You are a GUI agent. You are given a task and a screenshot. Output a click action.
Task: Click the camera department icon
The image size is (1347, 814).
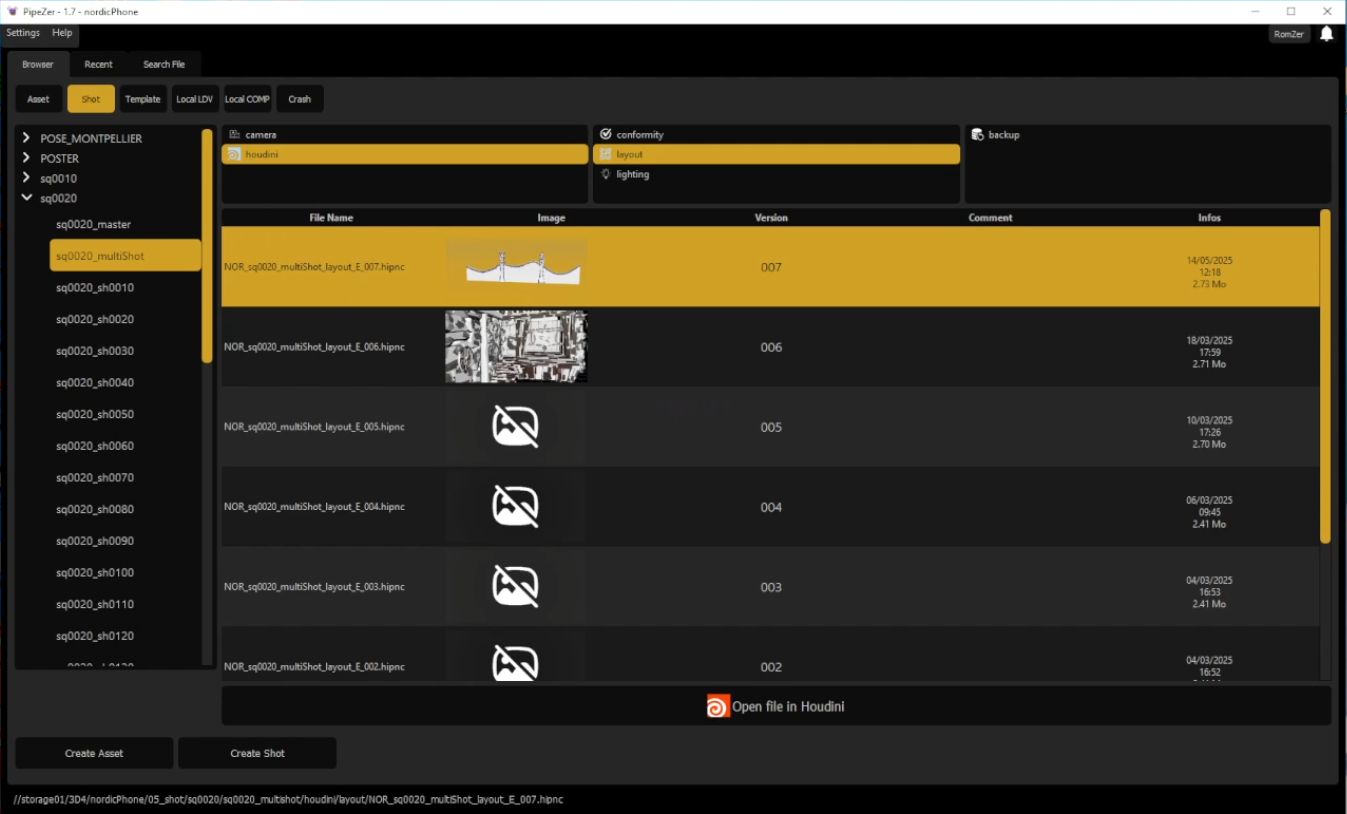235,134
